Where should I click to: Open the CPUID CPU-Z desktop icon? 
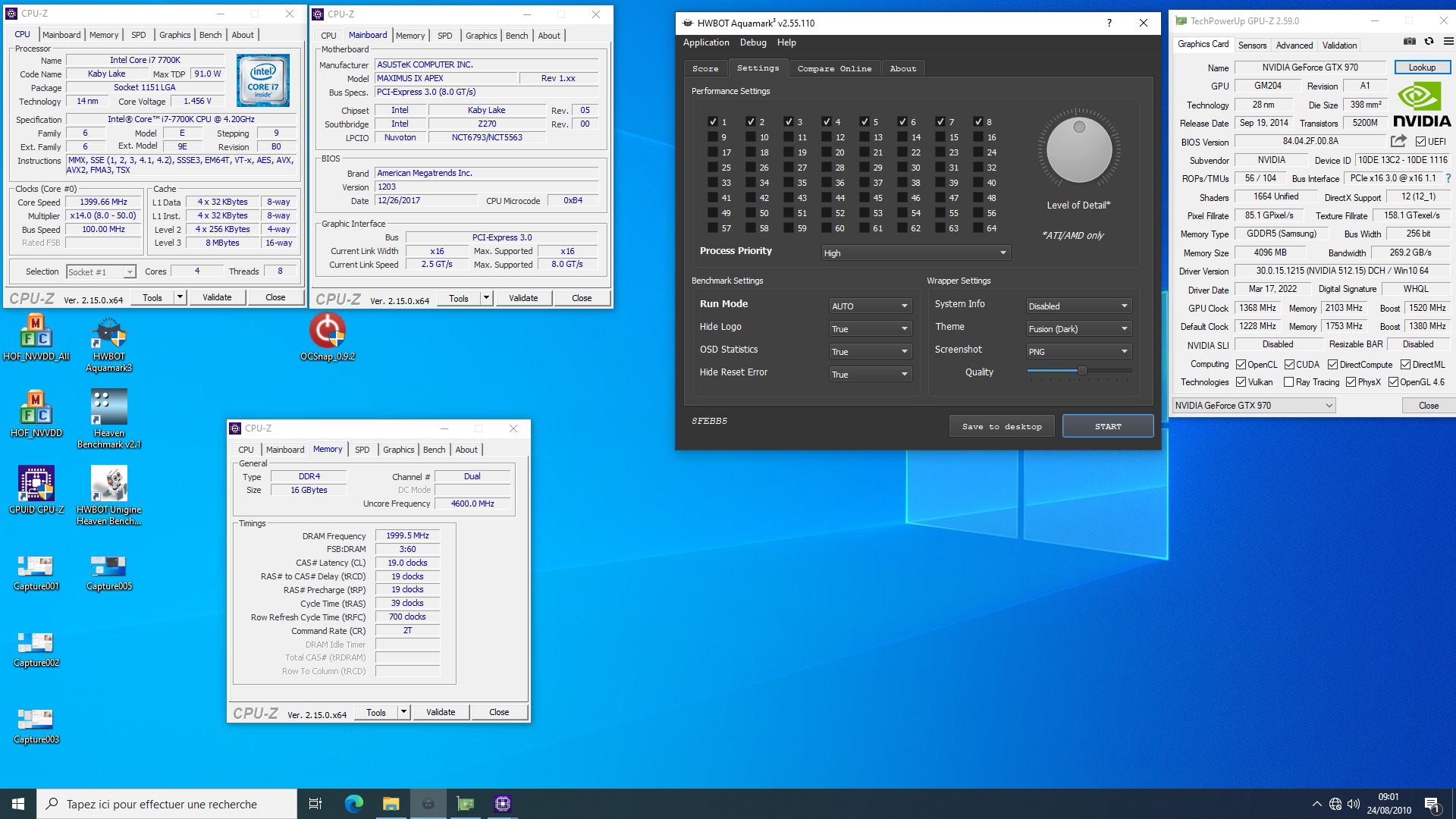[x=36, y=491]
